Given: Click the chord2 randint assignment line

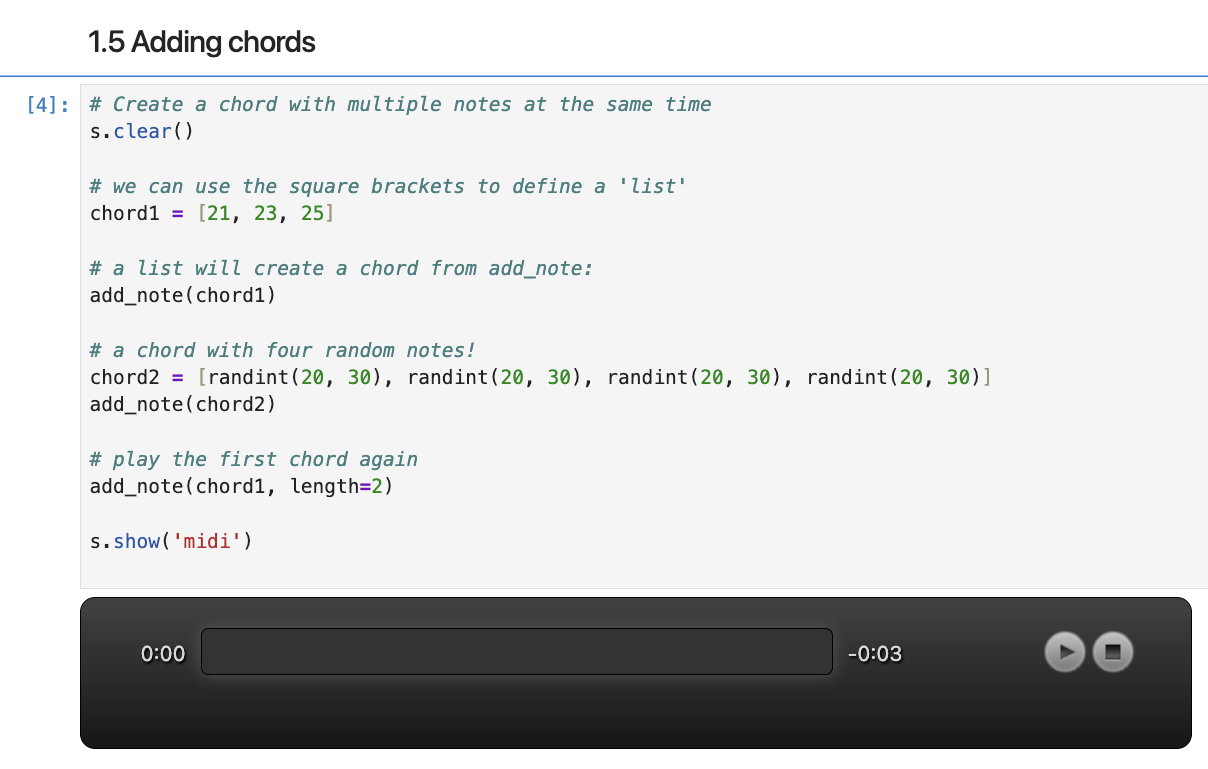Looking at the screenshot, I should (x=541, y=377).
